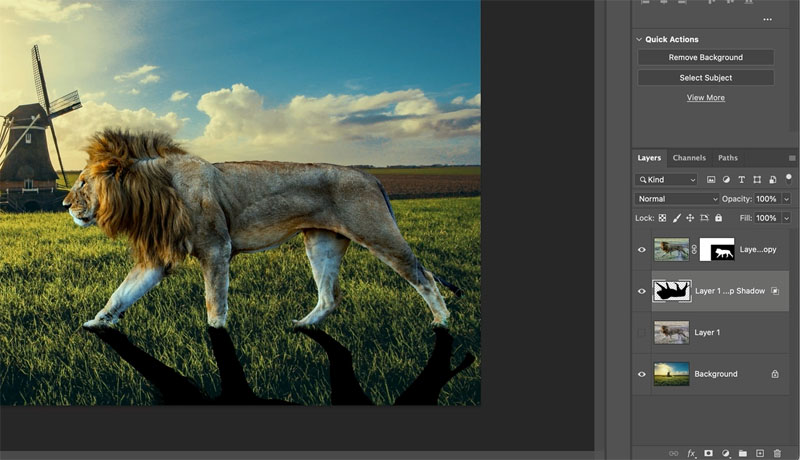Open the Normal blend mode dropdown
The width and height of the screenshot is (800, 460).
click(677, 199)
